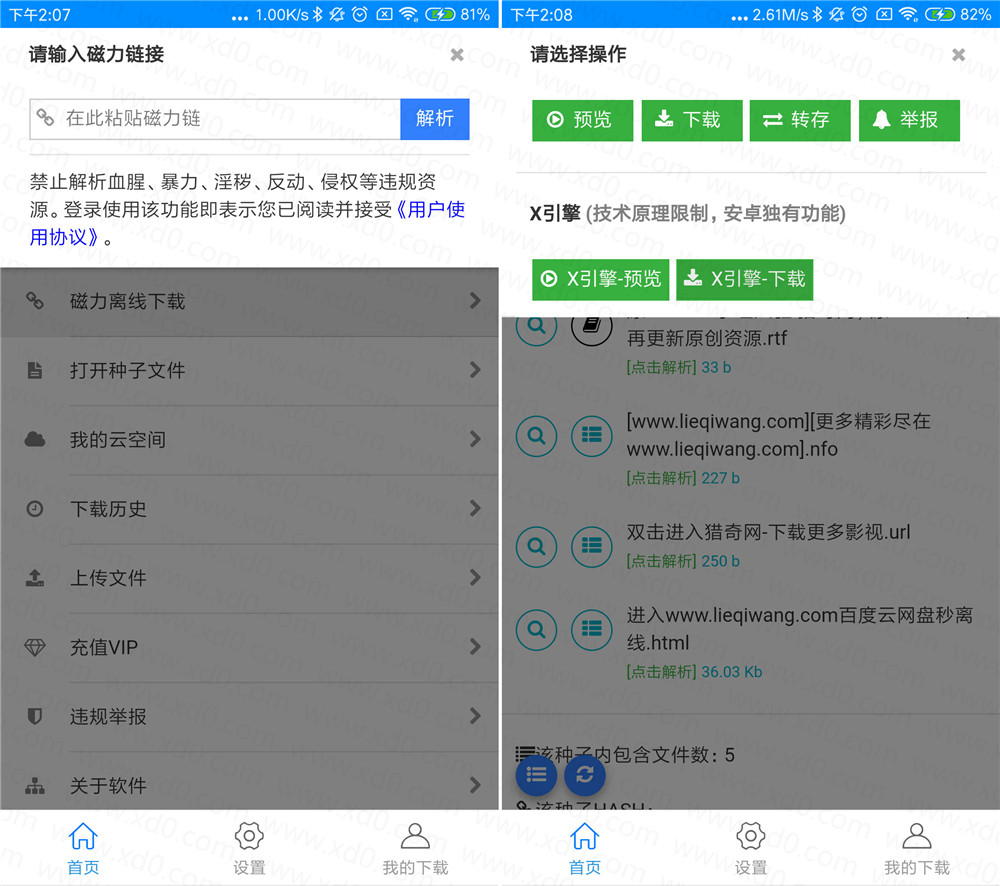Close the 请选择操作 dialog
Viewport: 1000px width, 886px height.
pyautogui.click(x=958, y=55)
